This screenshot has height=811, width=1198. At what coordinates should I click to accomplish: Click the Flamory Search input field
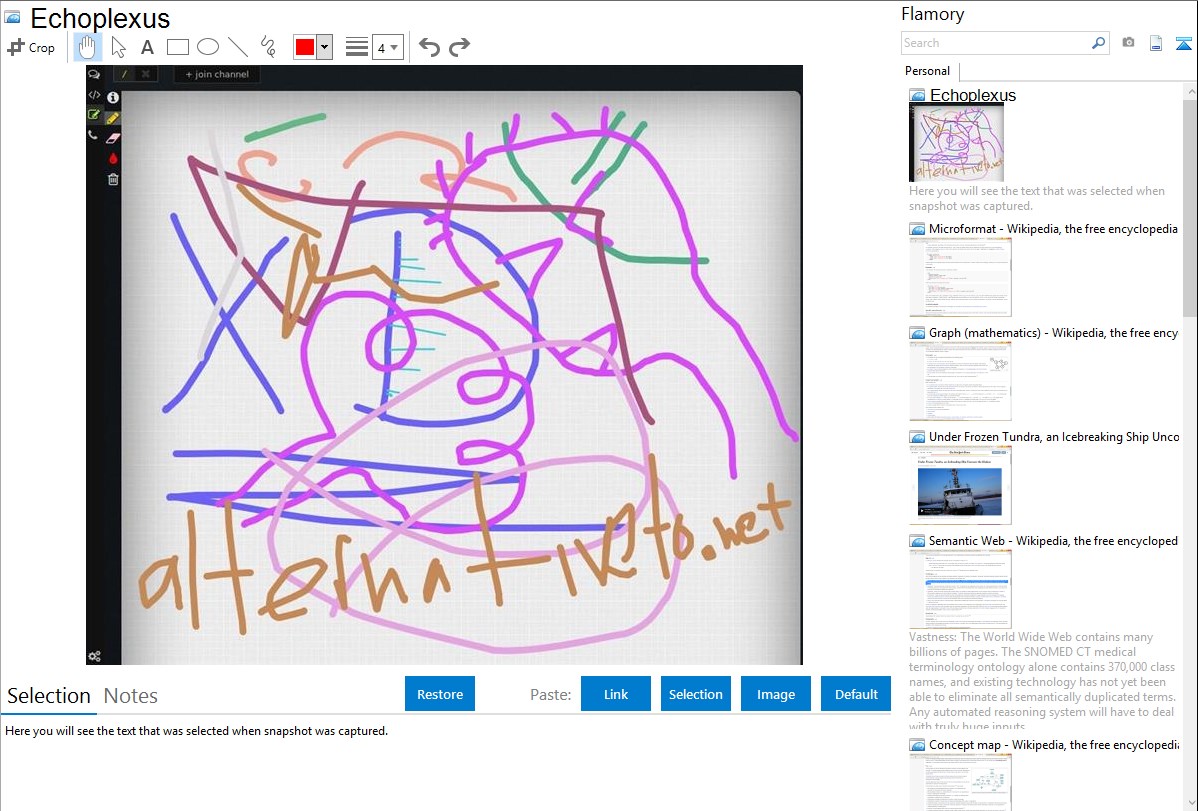point(996,43)
